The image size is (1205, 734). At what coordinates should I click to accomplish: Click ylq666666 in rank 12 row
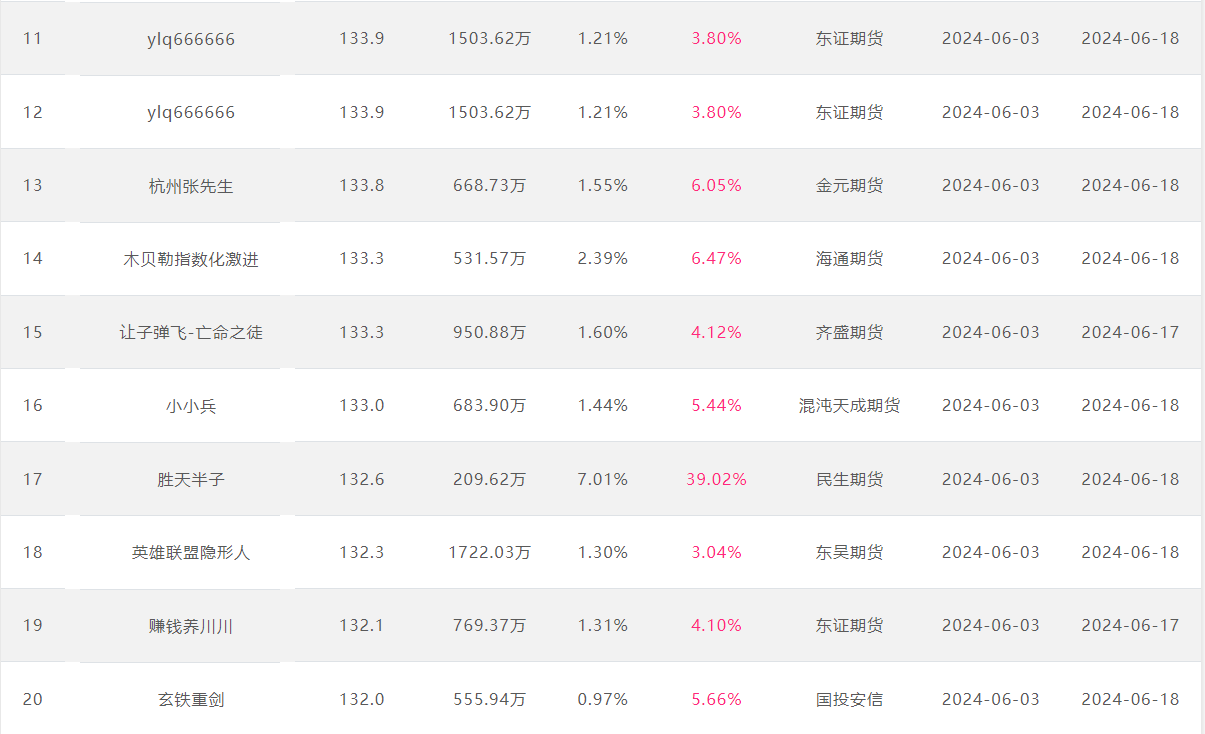coord(191,112)
